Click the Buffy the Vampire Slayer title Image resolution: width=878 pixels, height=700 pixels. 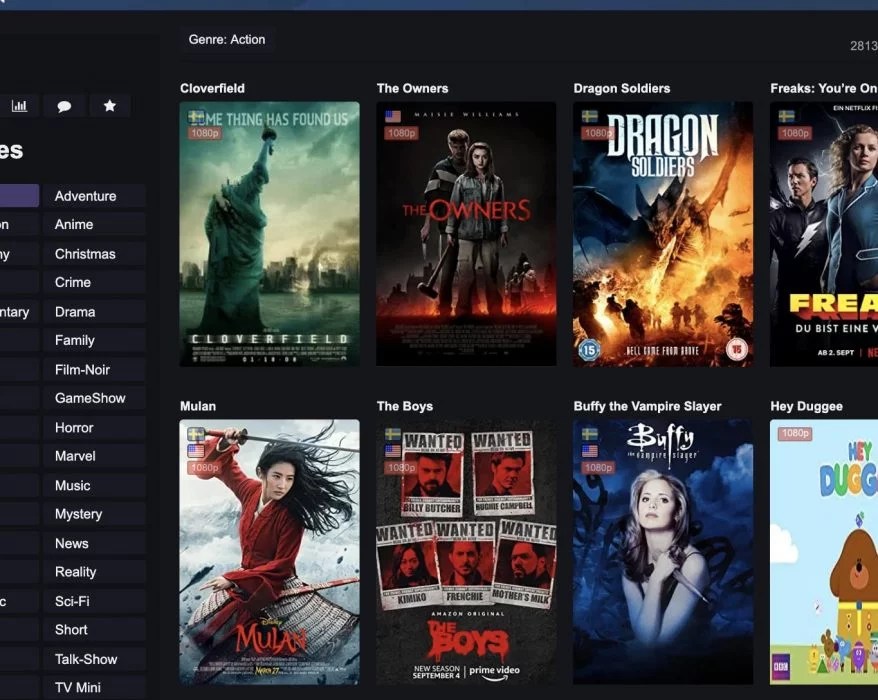point(647,407)
